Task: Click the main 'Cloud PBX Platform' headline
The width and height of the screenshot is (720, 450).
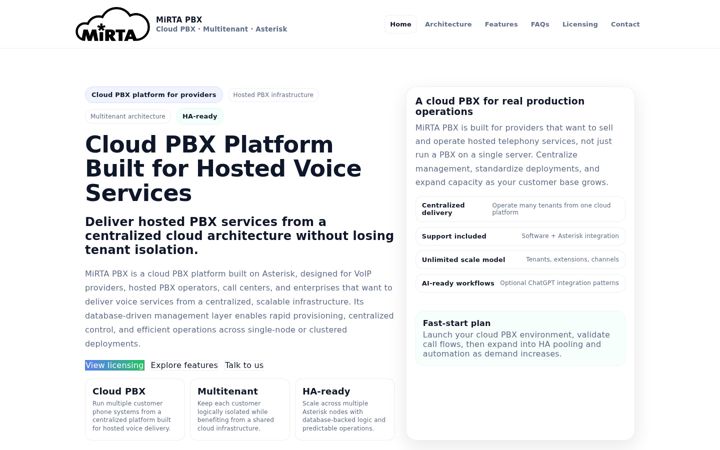Action: tap(223, 169)
